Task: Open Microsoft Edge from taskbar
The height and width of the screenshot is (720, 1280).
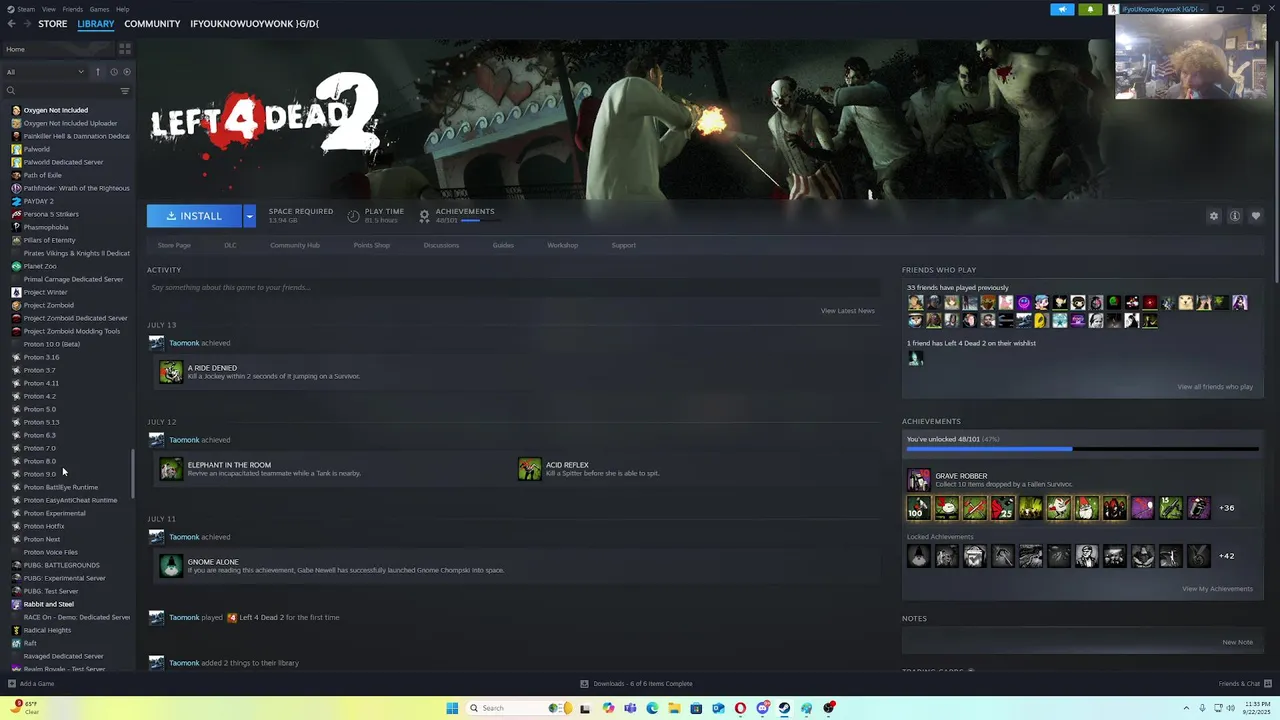Action: [652, 708]
